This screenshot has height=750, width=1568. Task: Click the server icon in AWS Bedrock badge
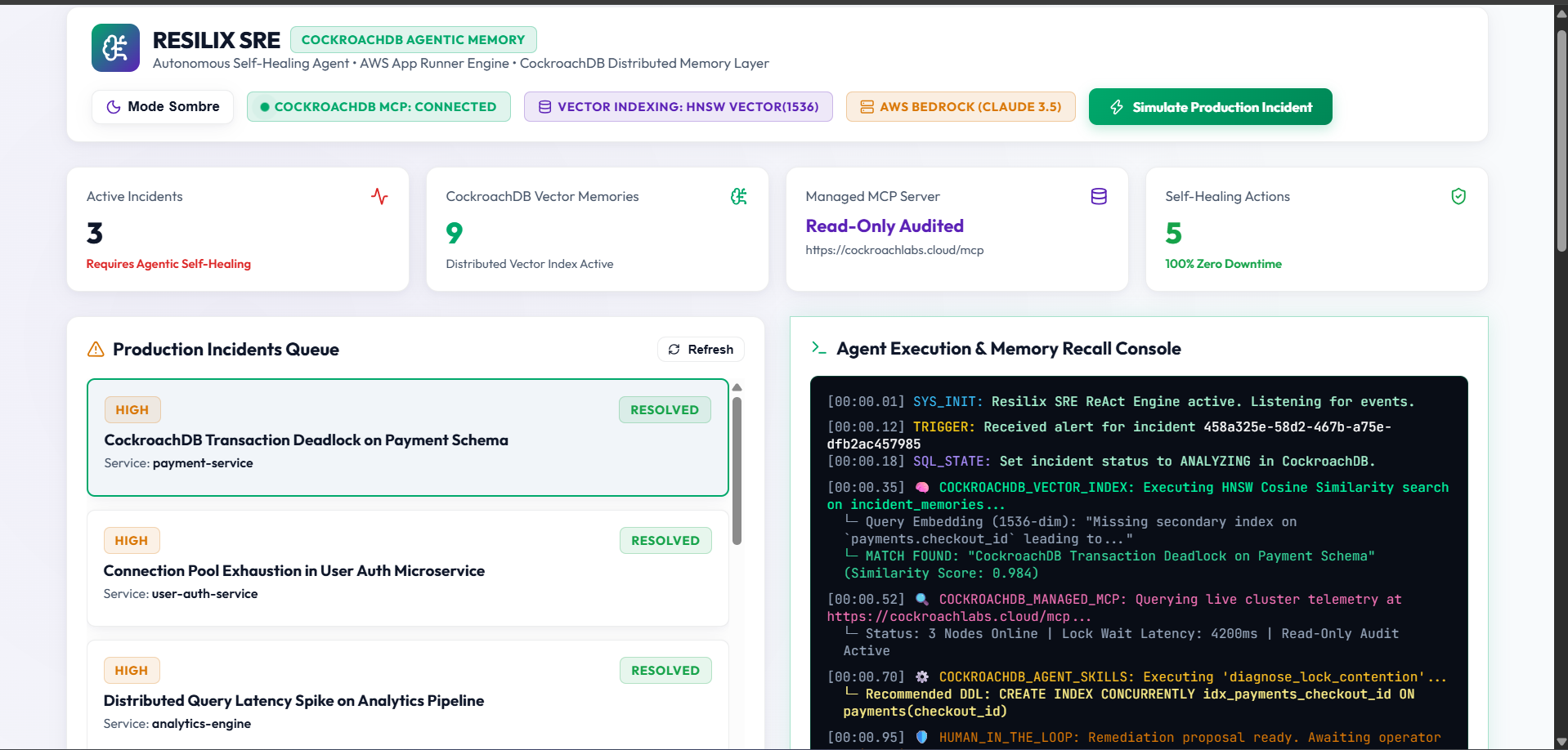pyautogui.click(x=867, y=107)
